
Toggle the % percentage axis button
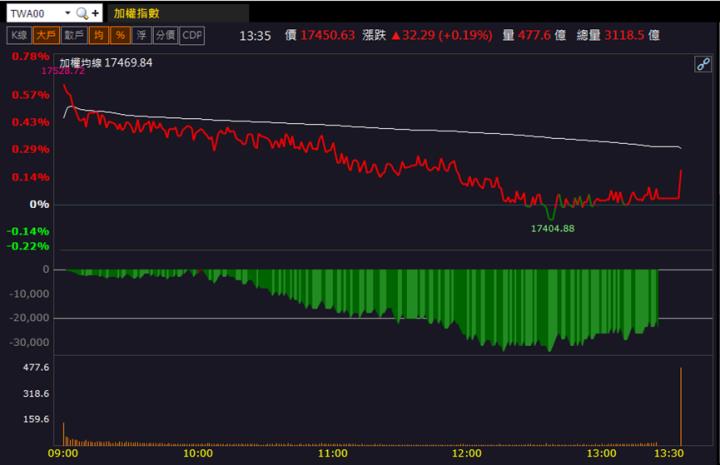[120, 35]
